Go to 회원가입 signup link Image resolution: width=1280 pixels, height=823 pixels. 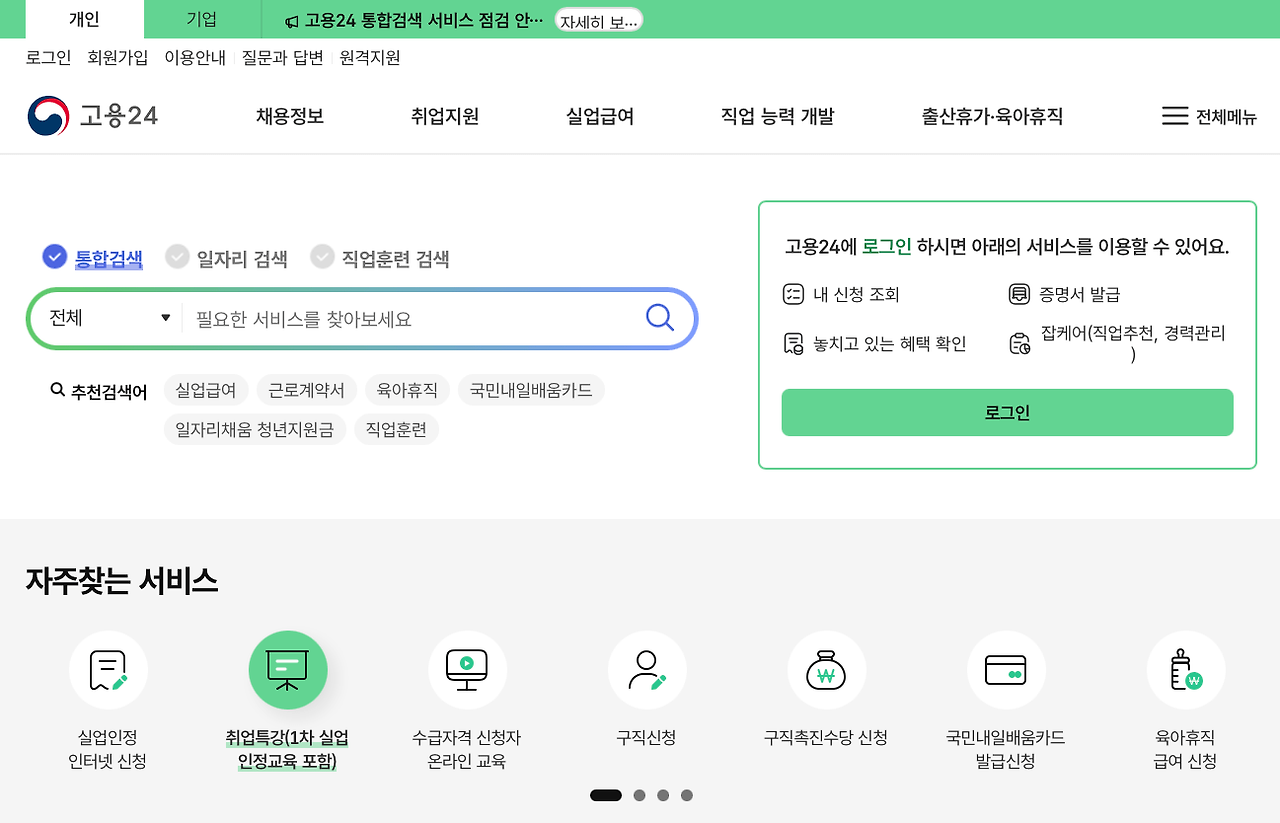[118, 57]
